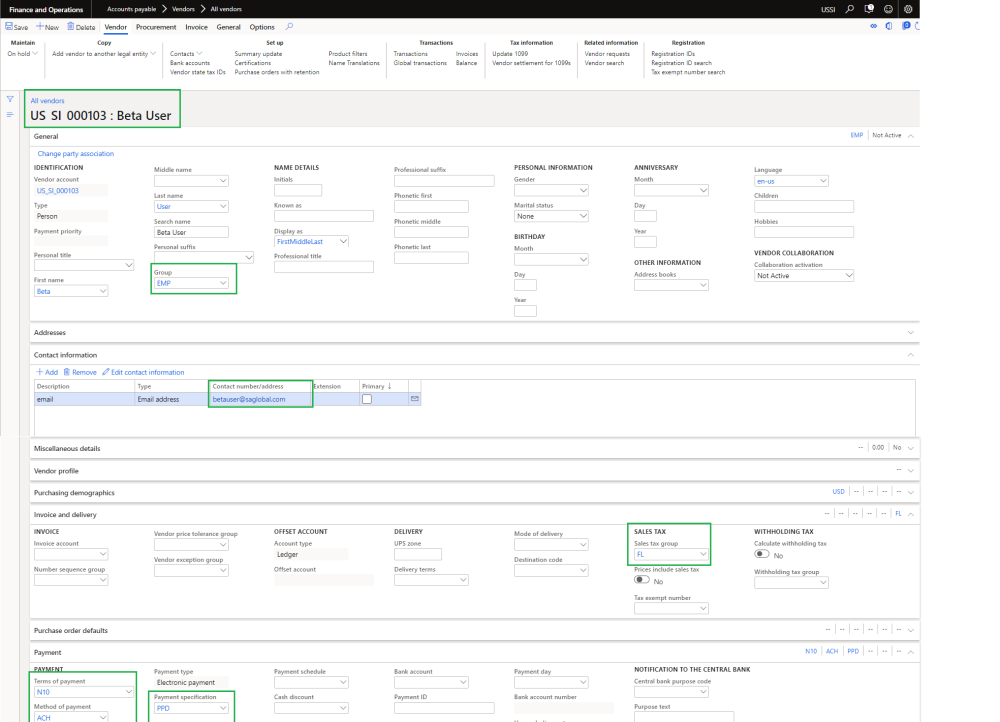Click Add vendor to another legal entity
The width and height of the screenshot is (1000, 722).
(x=103, y=54)
